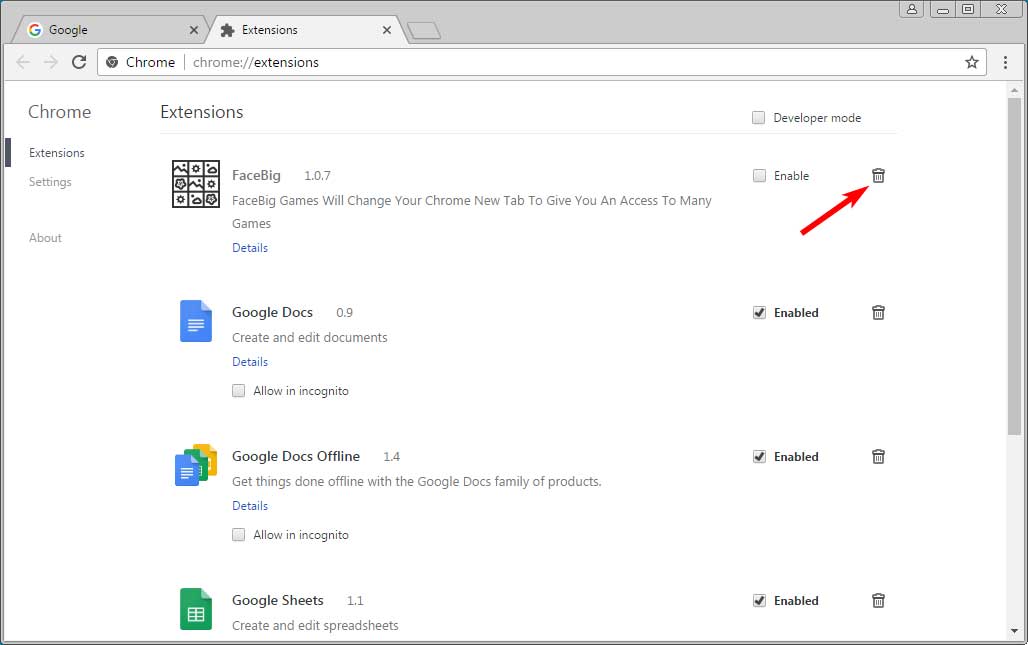
Task: Enable the FaceBig extension
Action: (758, 175)
